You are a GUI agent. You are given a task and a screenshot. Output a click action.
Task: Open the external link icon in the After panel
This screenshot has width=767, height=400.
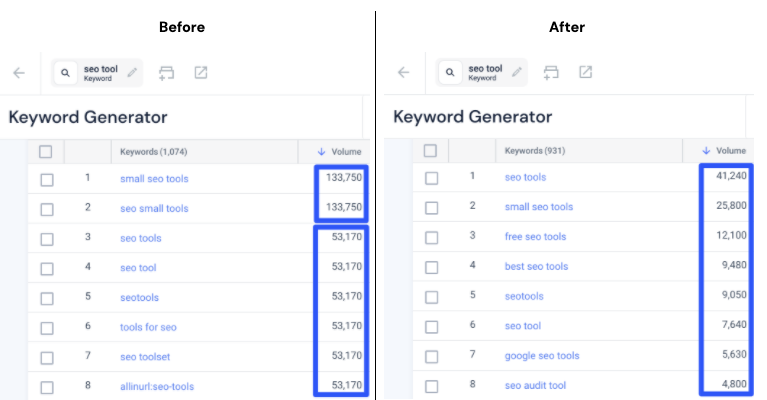[586, 72]
